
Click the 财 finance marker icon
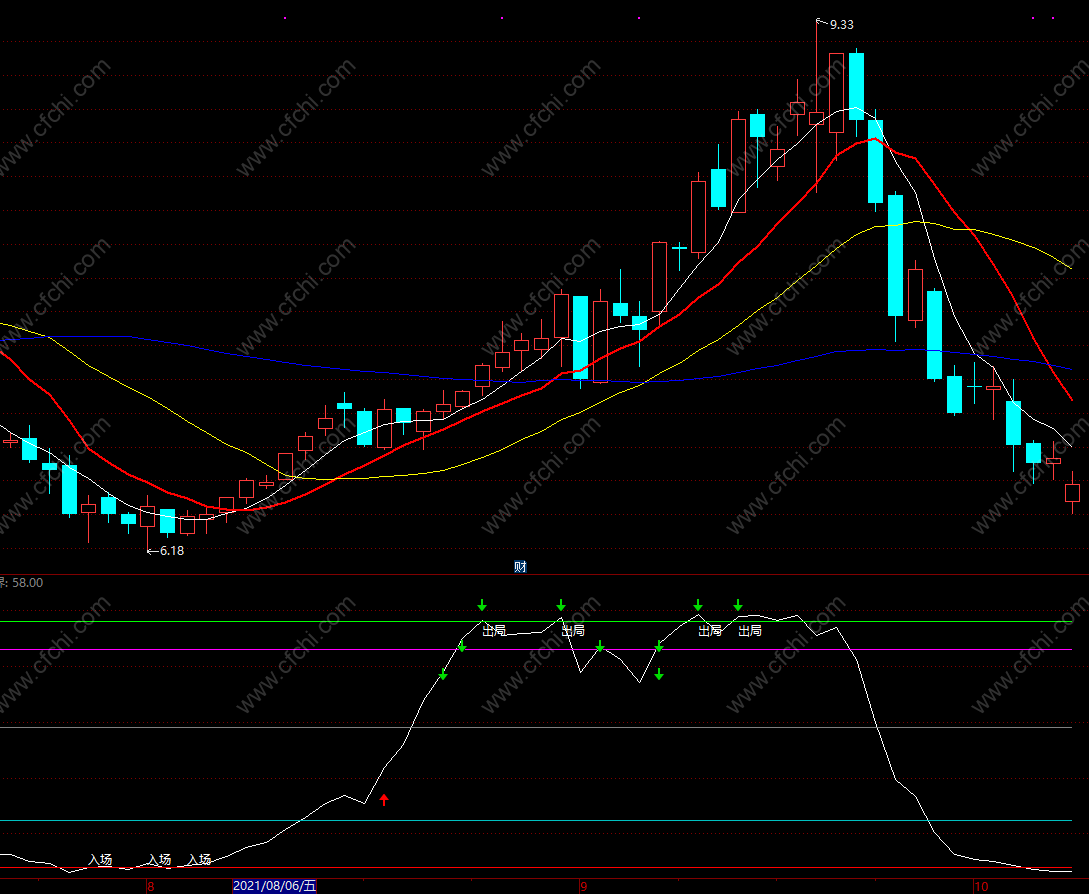click(x=520, y=567)
